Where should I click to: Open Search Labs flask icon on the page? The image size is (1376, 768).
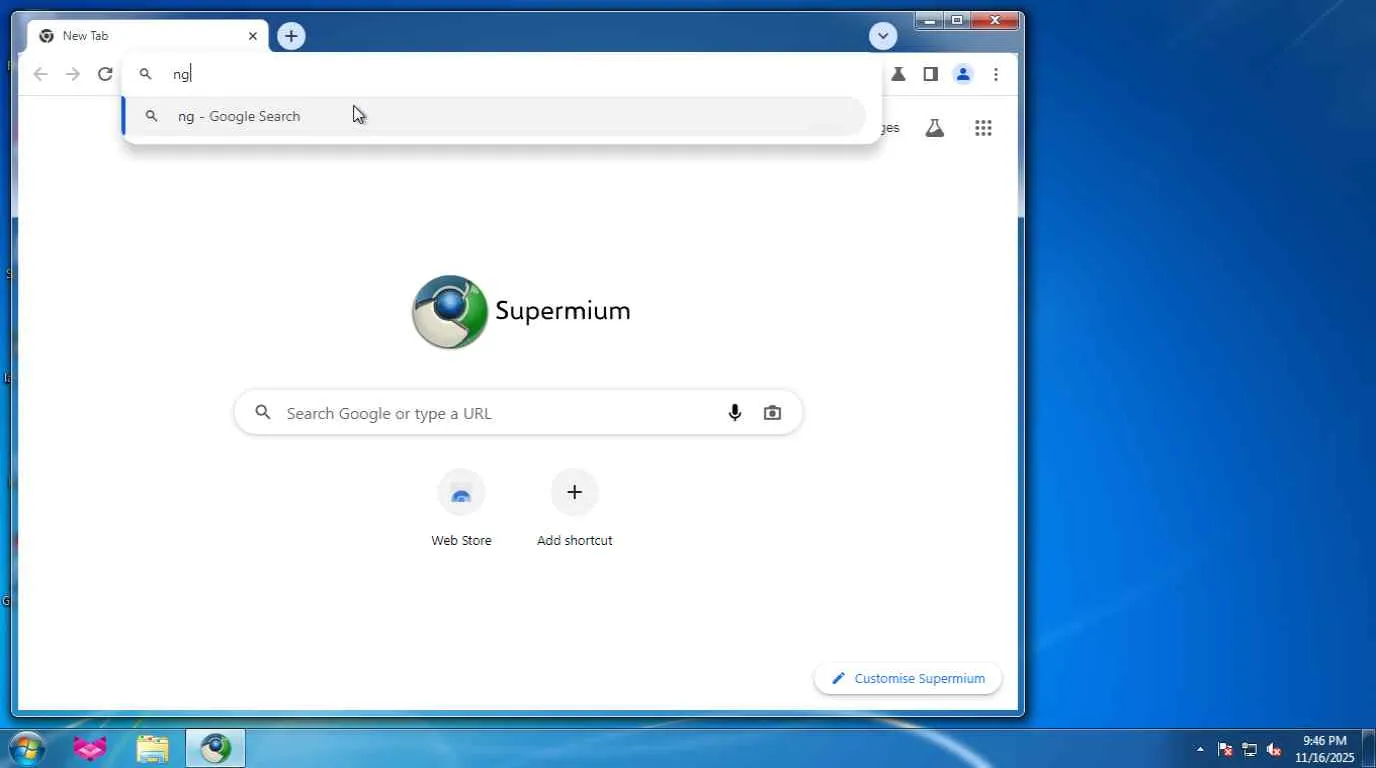tap(935, 128)
